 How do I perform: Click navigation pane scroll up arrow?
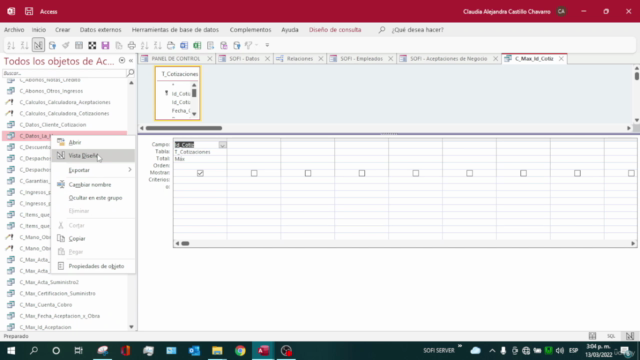pos(131,83)
